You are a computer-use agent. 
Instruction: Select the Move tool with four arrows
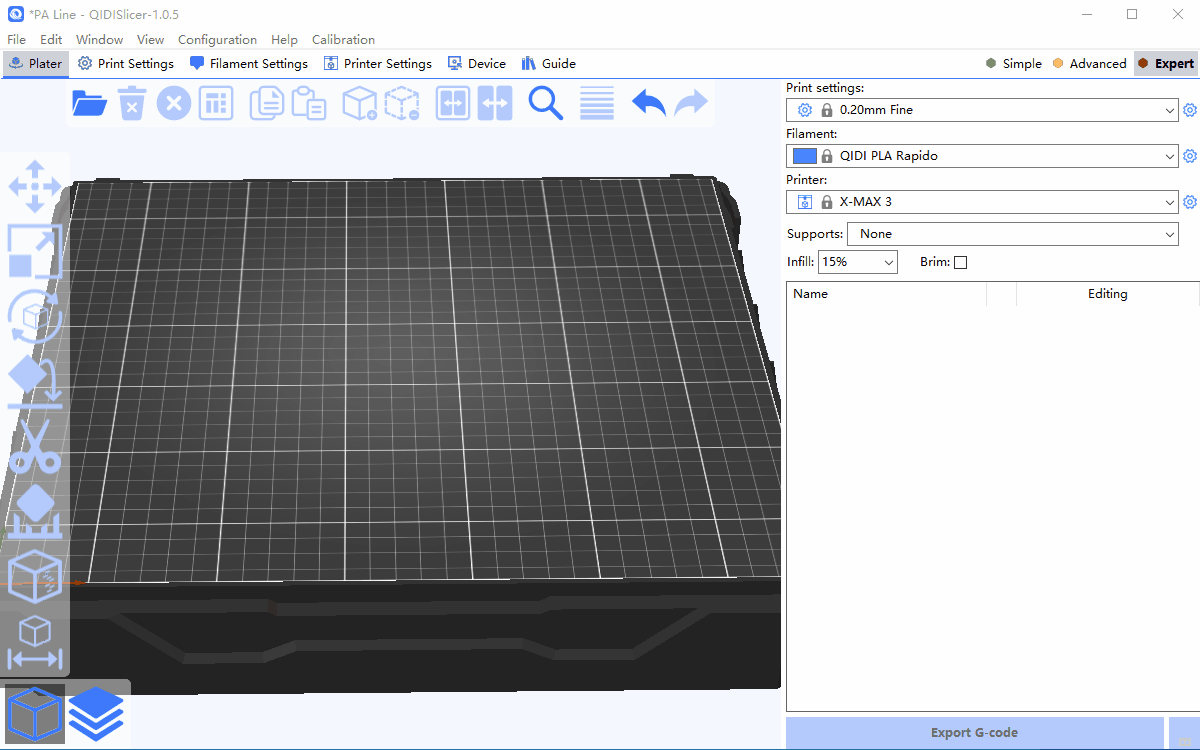click(35, 187)
